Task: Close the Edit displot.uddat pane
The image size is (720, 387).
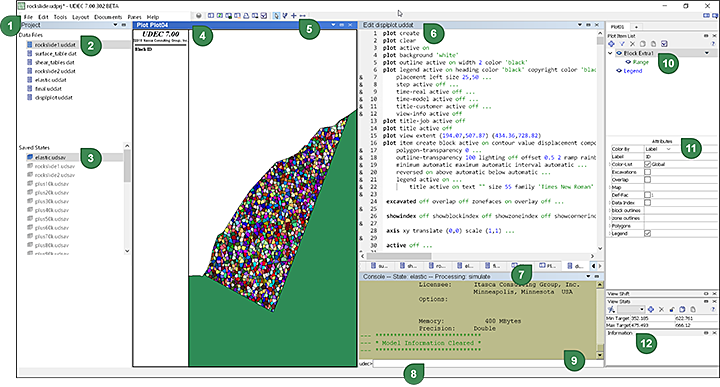Action: [596, 25]
